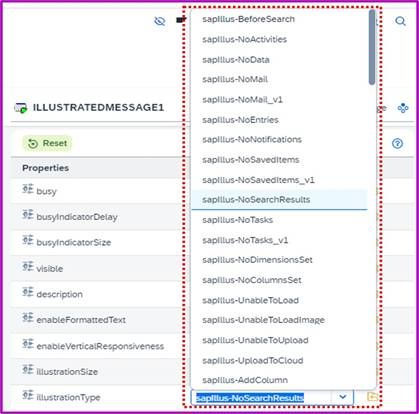
Task: Collapse the illustrationType dropdown arrow
Action: [x=342, y=397]
